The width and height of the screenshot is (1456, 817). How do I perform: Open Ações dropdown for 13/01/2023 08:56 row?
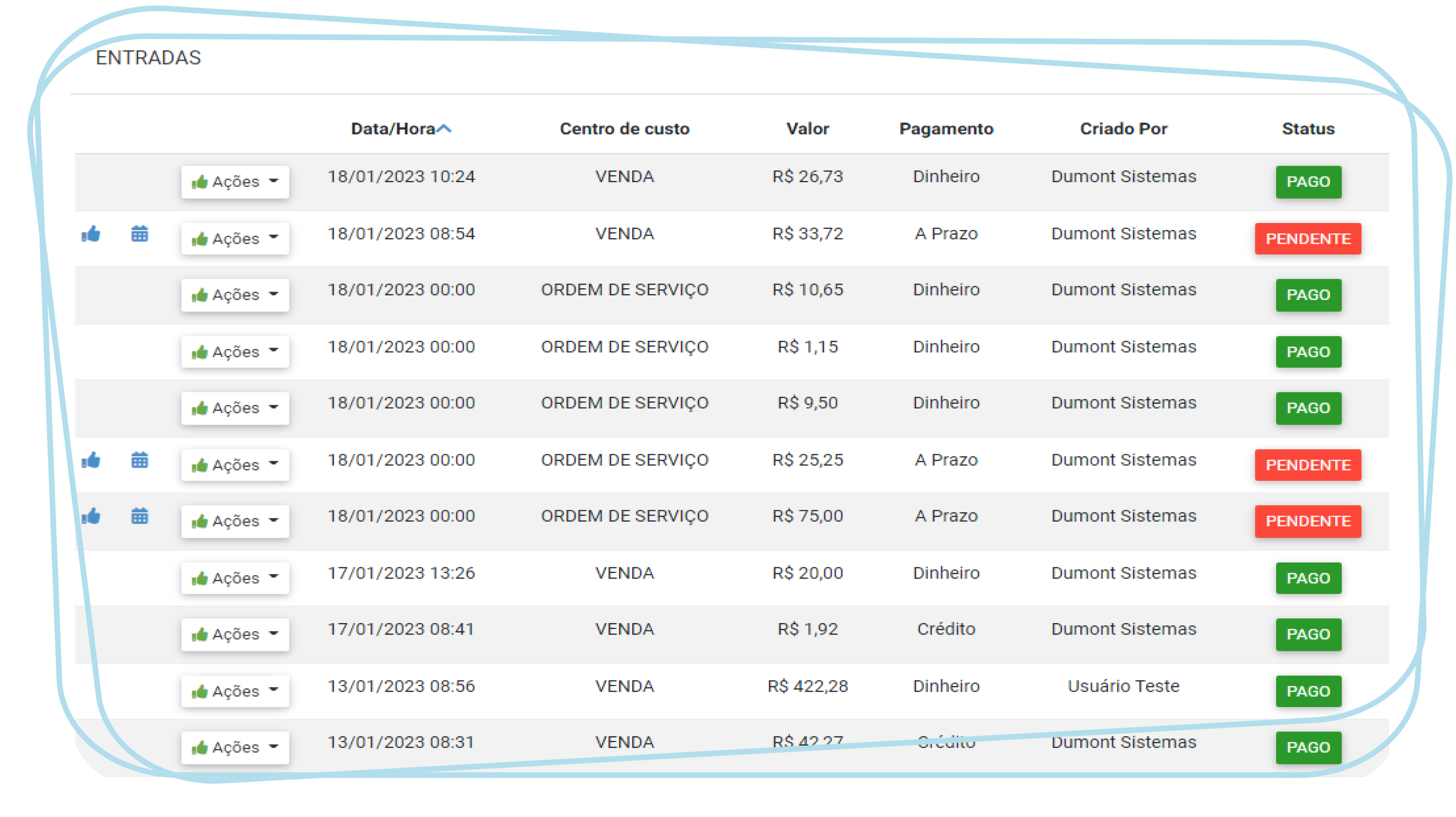pos(235,691)
